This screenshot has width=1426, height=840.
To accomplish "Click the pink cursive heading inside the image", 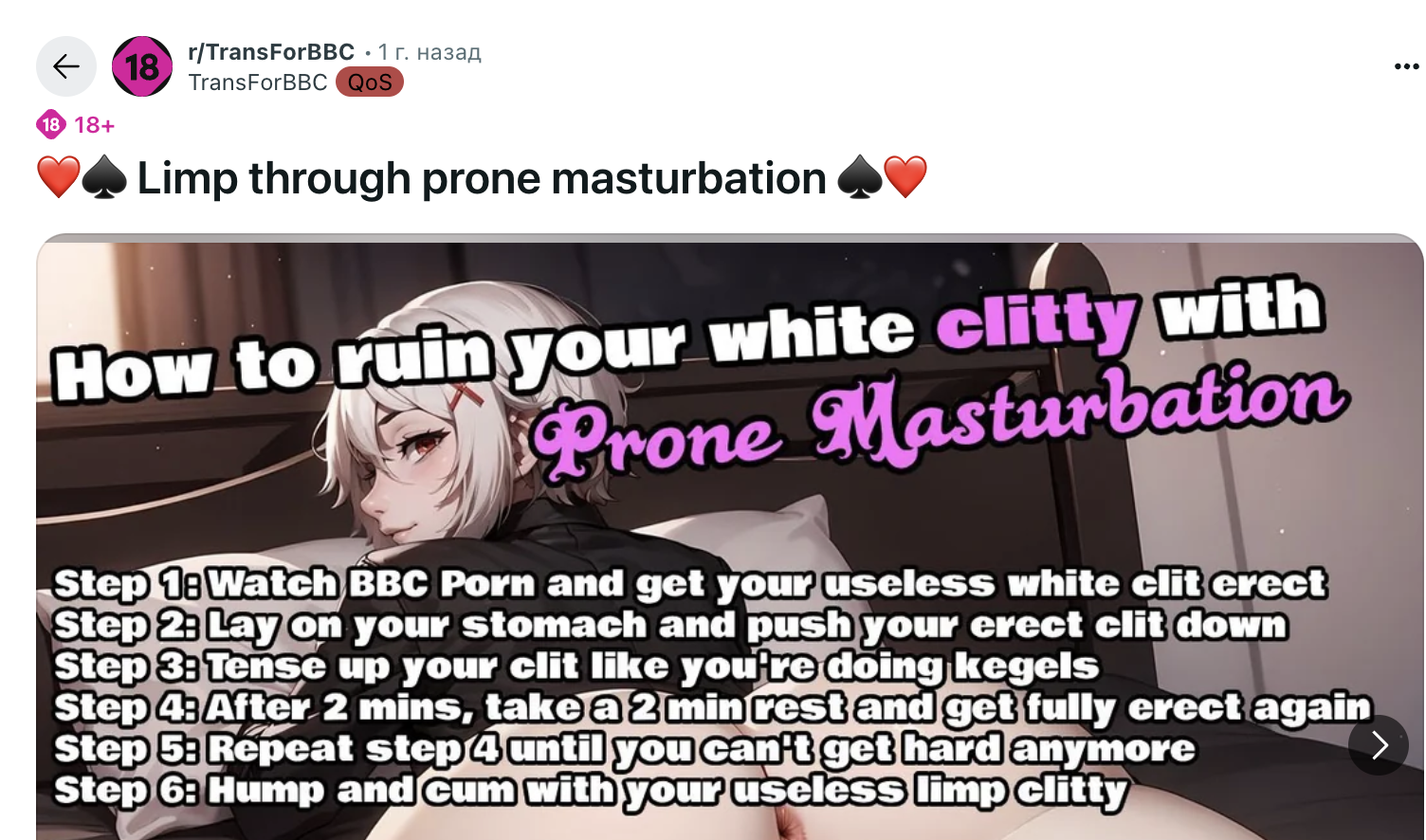I will 939,422.
